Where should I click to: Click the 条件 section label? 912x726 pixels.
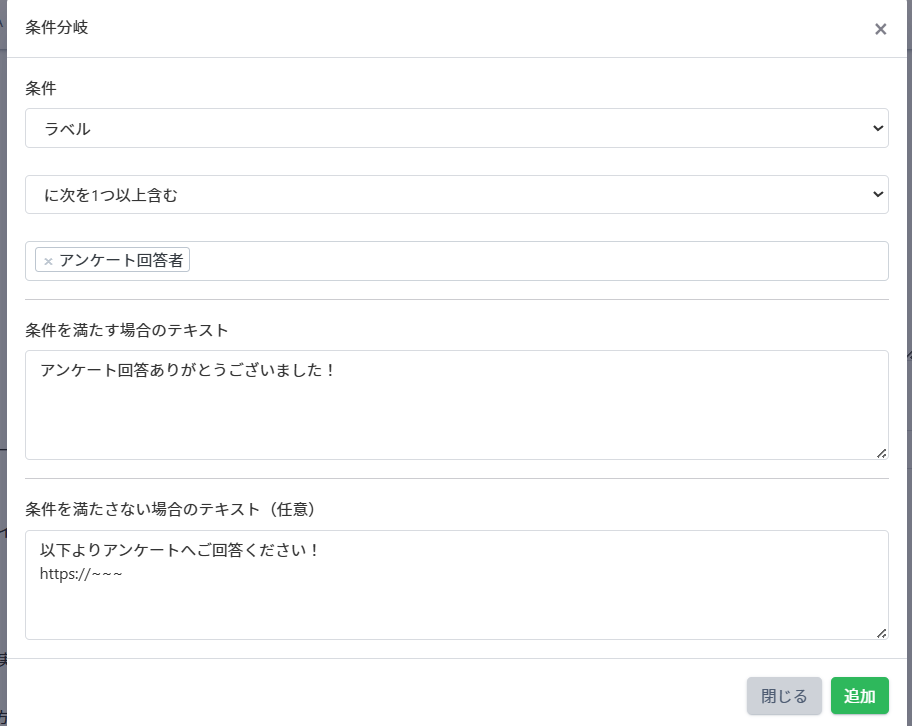coord(41,88)
